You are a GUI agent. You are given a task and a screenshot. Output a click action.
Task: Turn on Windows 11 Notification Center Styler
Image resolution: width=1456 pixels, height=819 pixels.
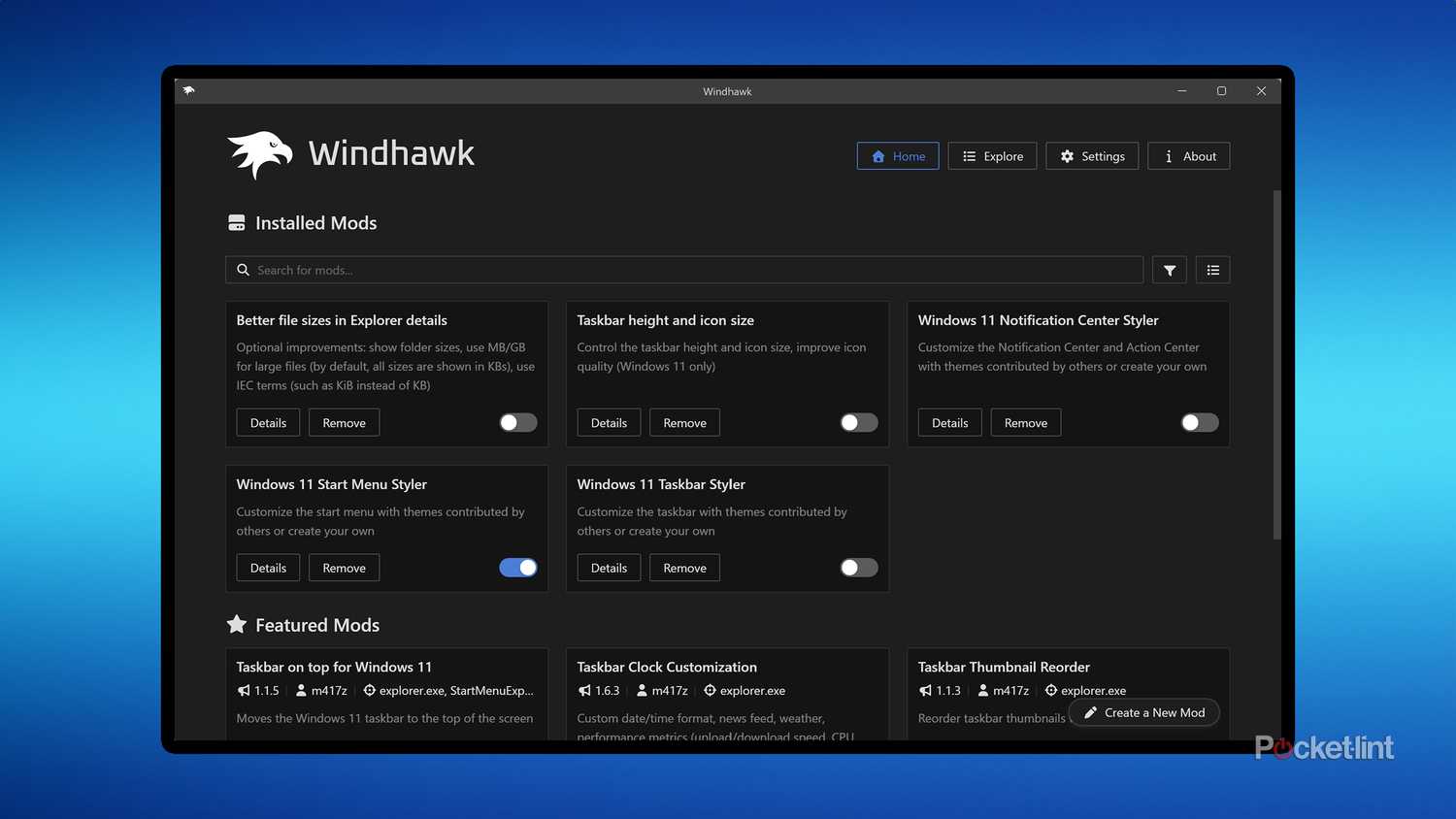(x=1199, y=422)
